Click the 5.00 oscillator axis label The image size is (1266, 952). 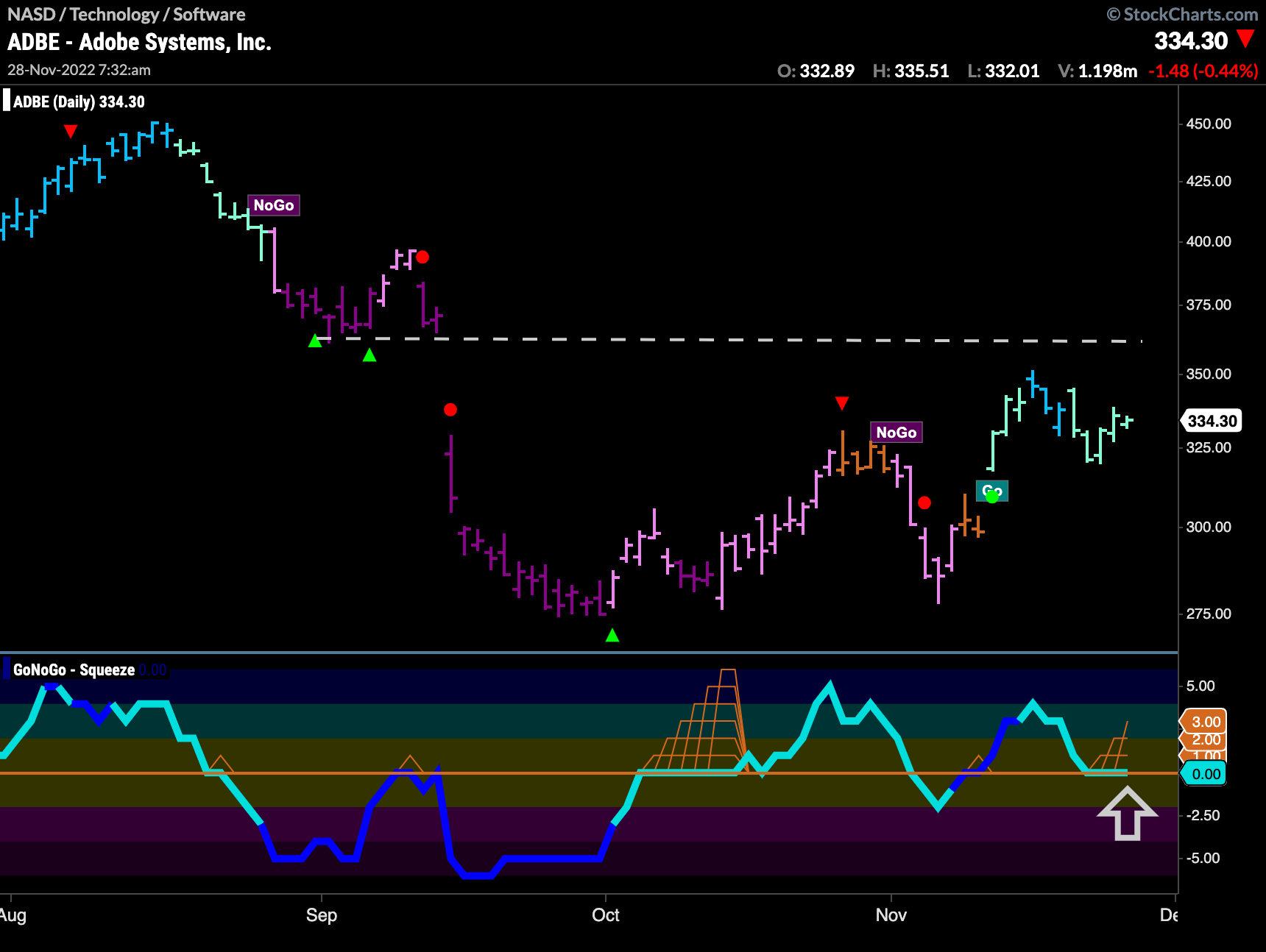pyautogui.click(x=1200, y=686)
